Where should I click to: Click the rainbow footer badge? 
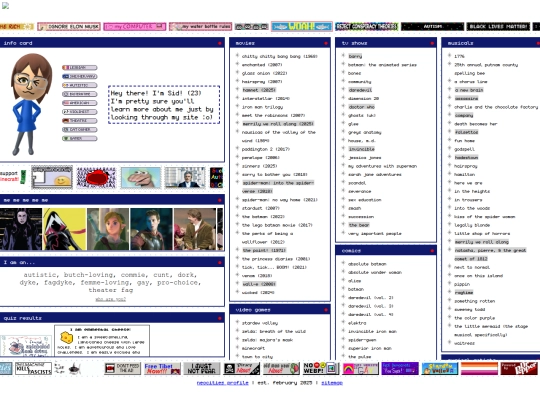pyautogui.click(x=361, y=368)
